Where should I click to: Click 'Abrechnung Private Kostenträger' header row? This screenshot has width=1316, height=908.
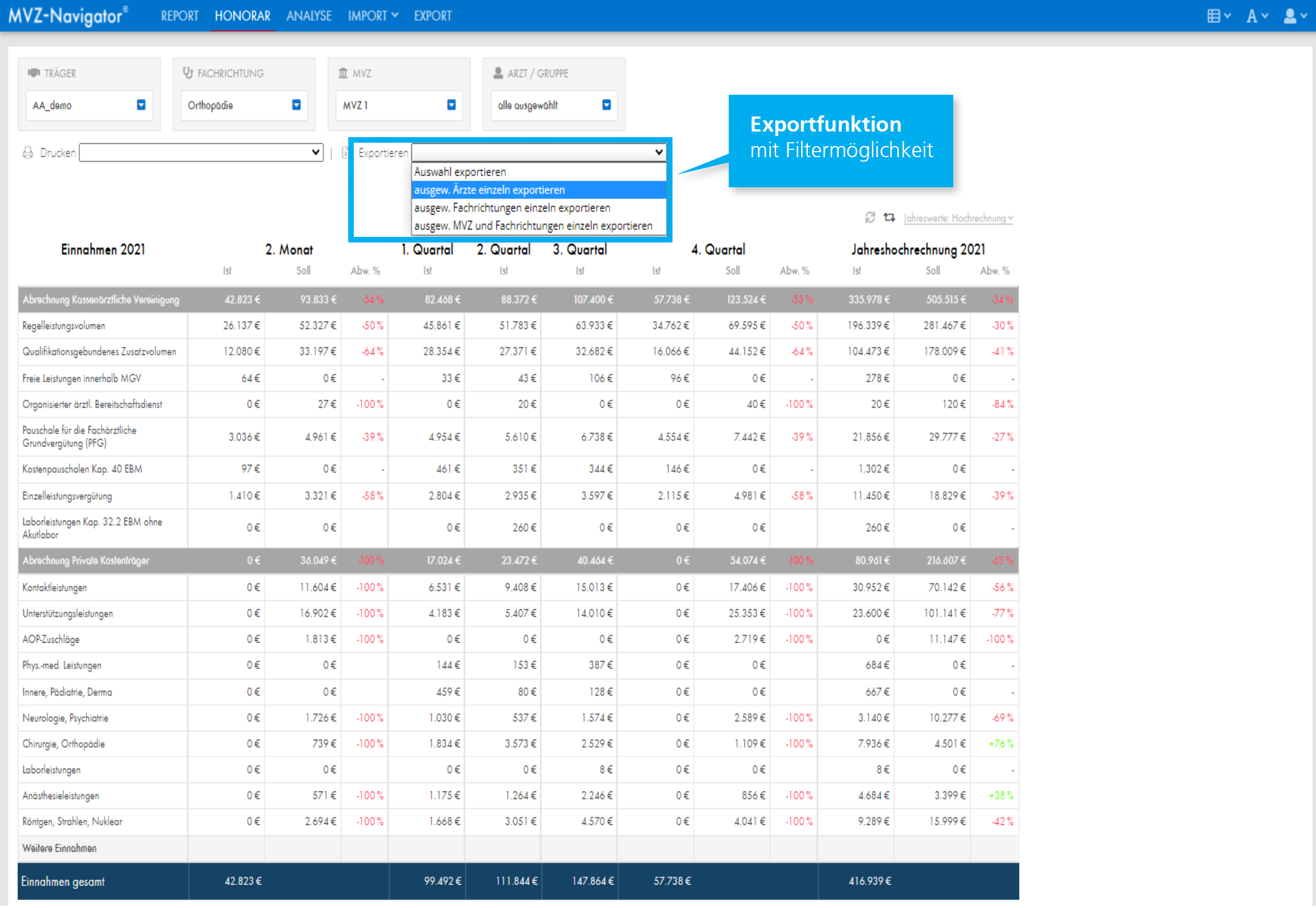click(x=518, y=561)
